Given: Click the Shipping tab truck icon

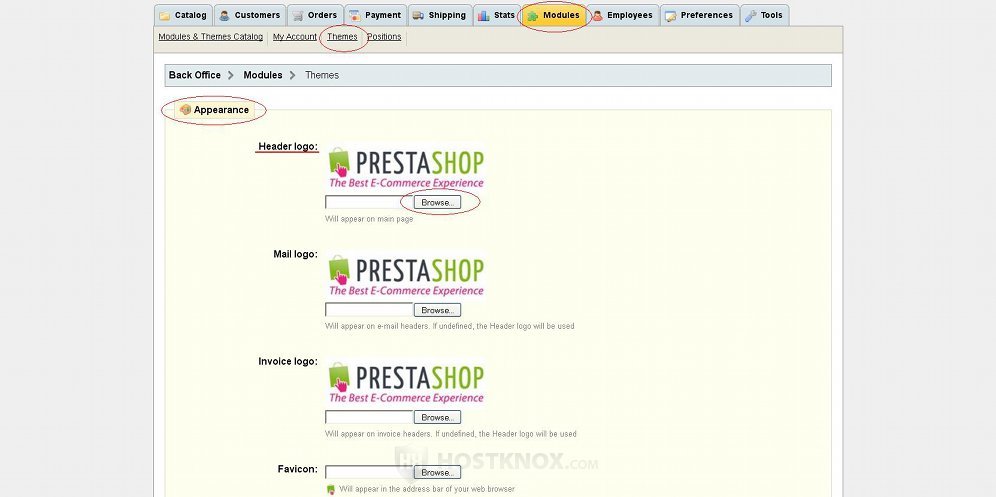Looking at the screenshot, I should tap(418, 16).
